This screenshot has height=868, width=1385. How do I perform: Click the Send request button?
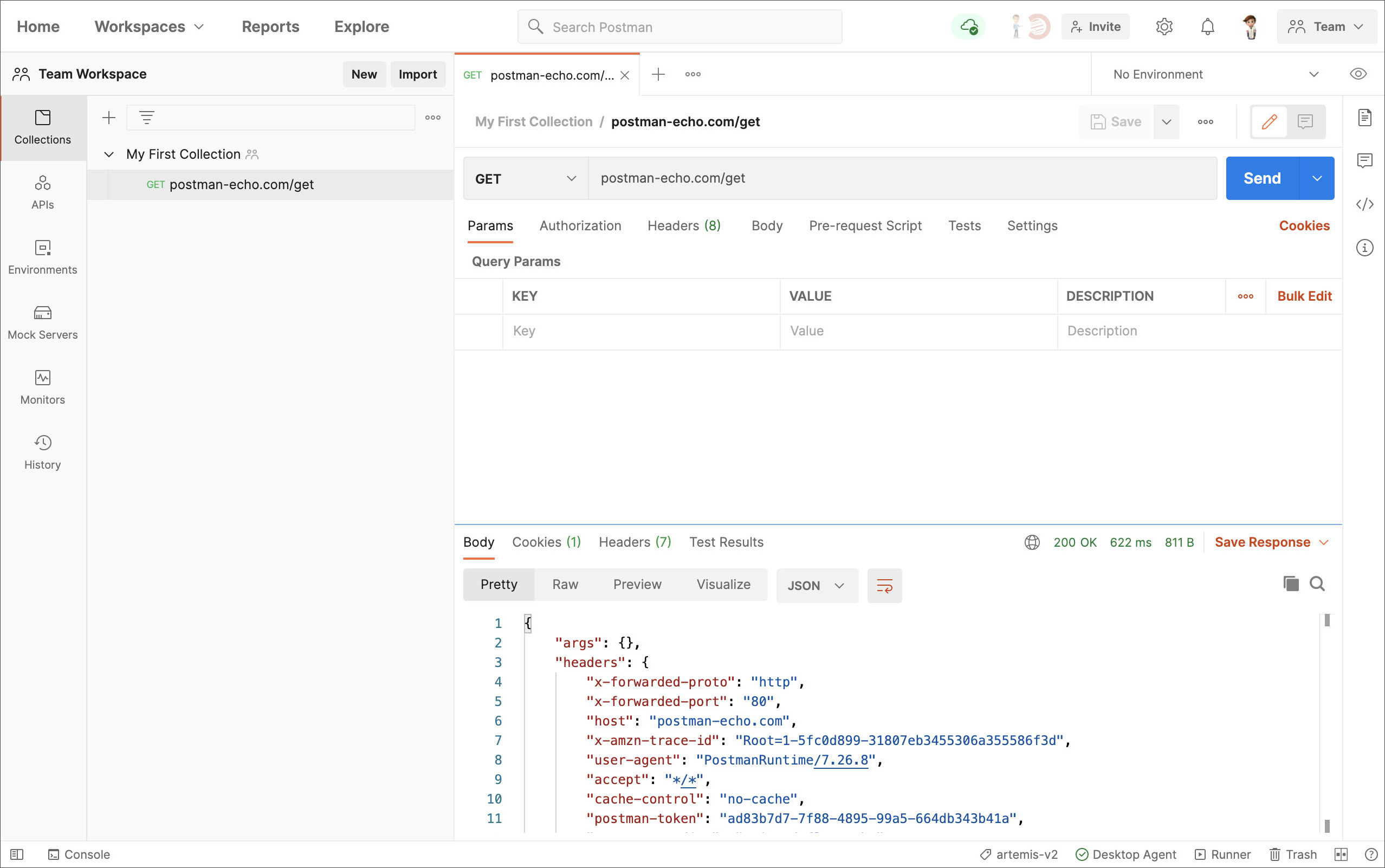tap(1261, 178)
